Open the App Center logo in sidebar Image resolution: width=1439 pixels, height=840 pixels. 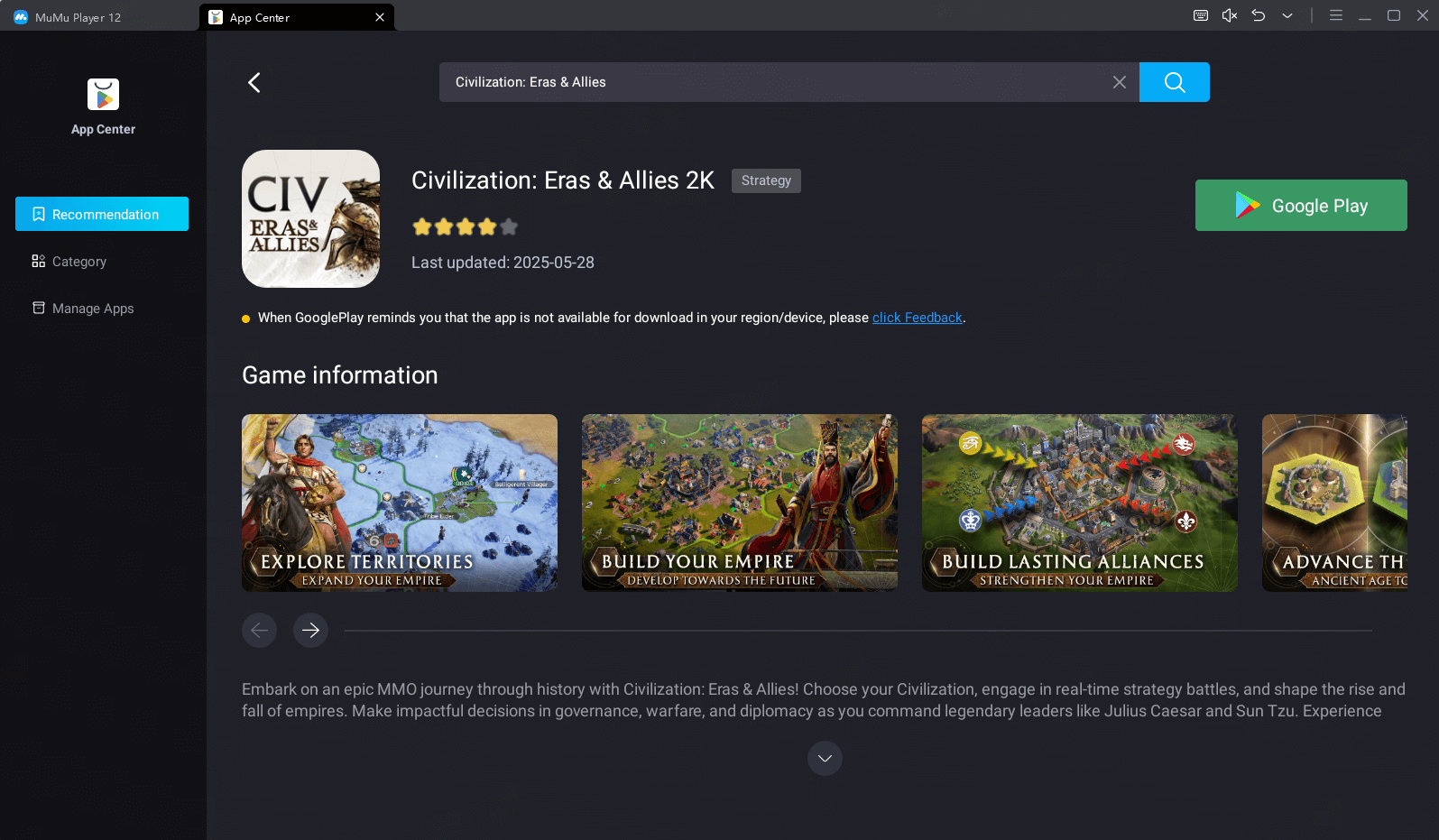click(x=103, y=95)
